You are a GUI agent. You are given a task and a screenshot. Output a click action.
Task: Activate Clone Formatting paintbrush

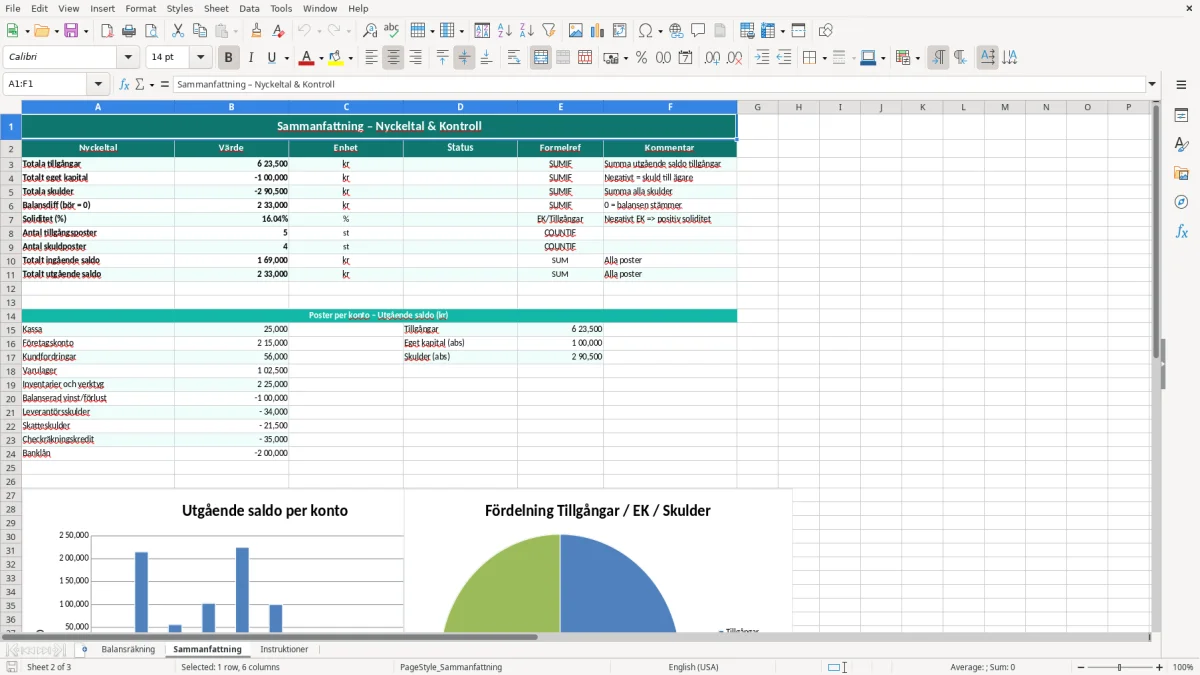257,31
